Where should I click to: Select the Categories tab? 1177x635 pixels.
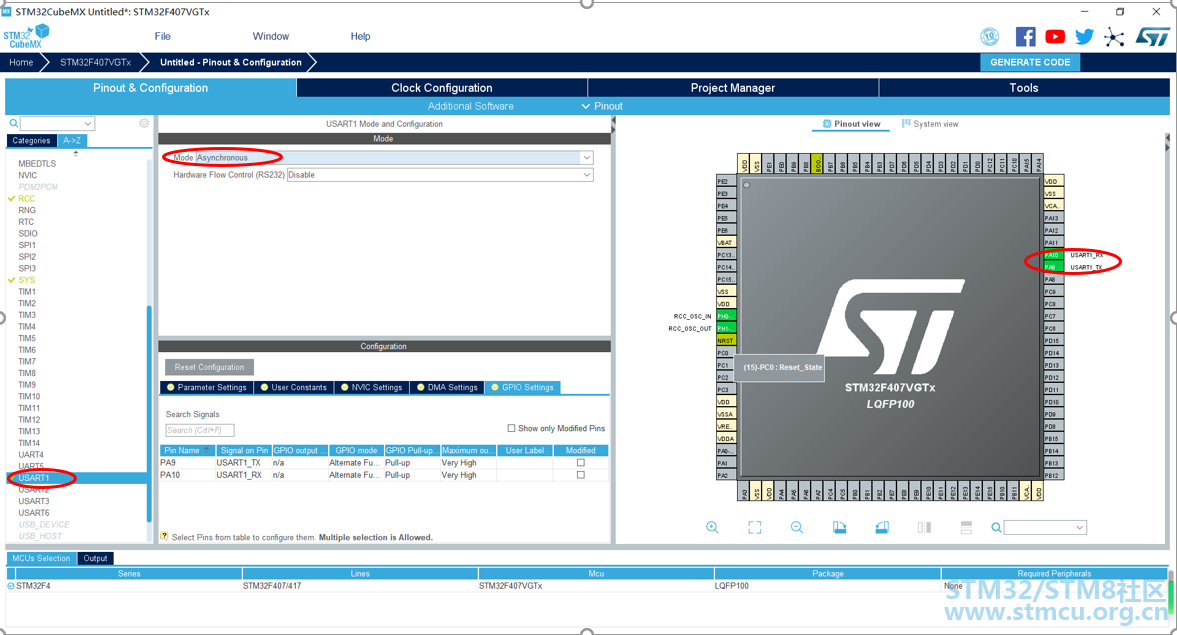pos(32,140)
